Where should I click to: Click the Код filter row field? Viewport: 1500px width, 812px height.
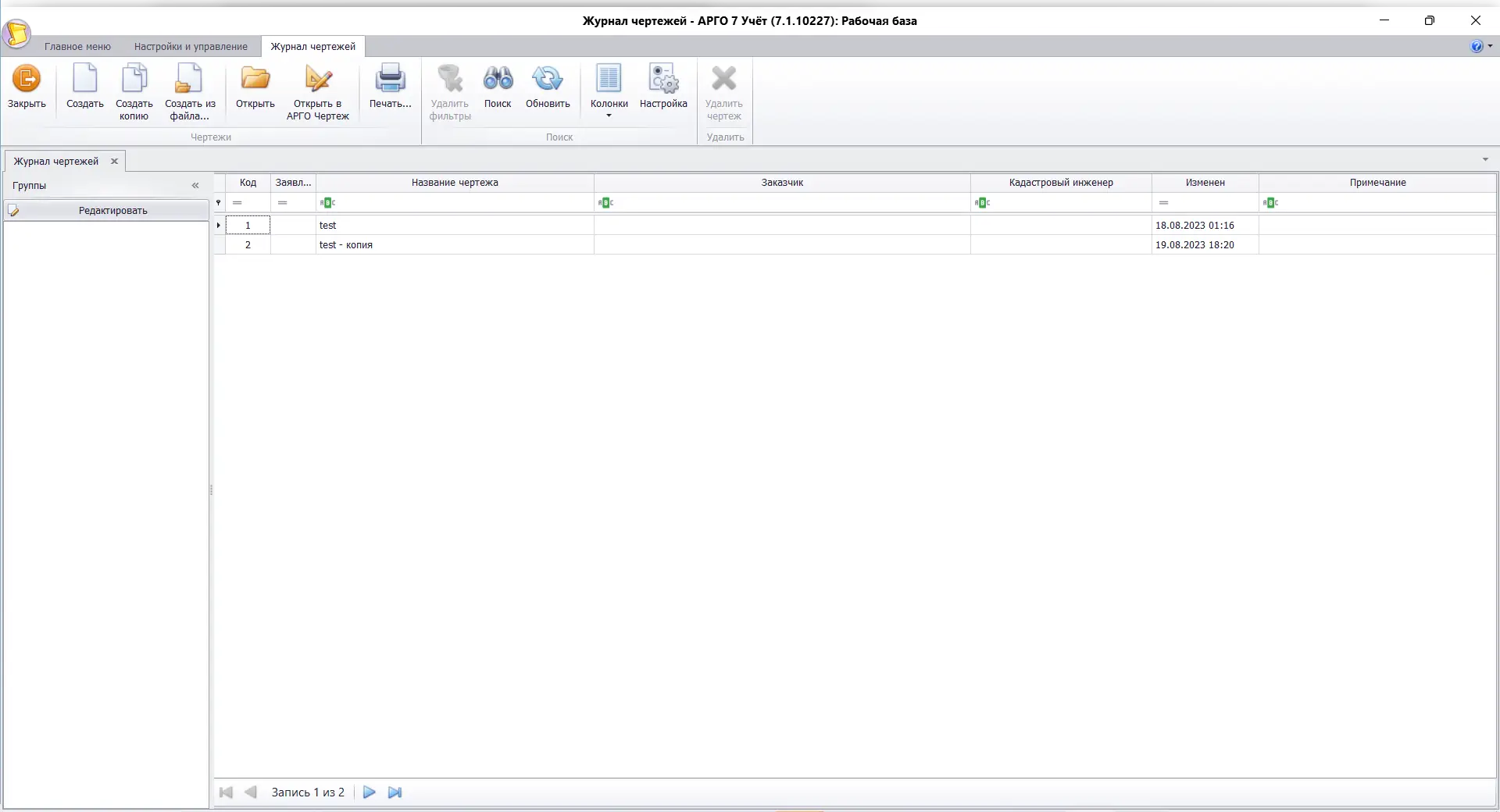click(x=248, y=203)
